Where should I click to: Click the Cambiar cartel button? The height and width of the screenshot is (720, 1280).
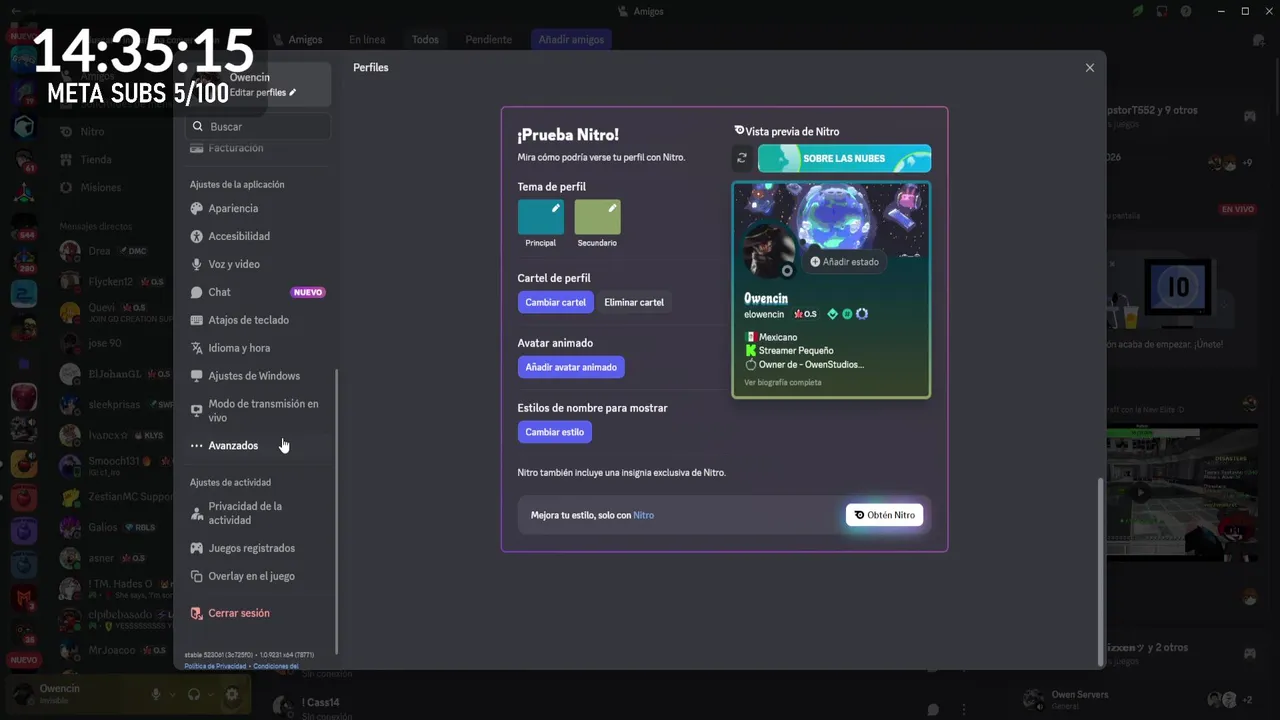coord(556,302)
